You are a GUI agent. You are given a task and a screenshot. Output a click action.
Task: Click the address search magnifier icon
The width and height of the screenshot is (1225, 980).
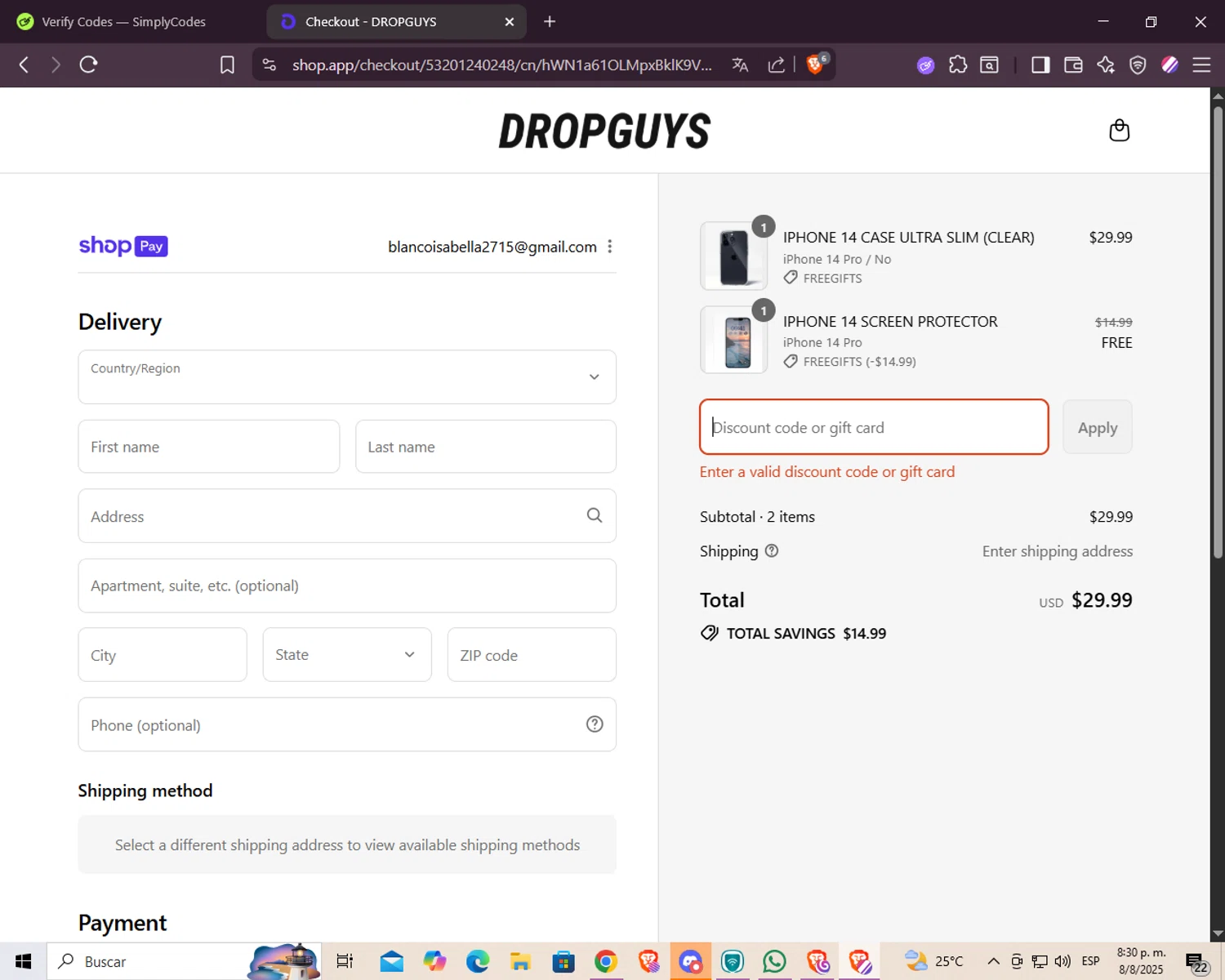595,515
